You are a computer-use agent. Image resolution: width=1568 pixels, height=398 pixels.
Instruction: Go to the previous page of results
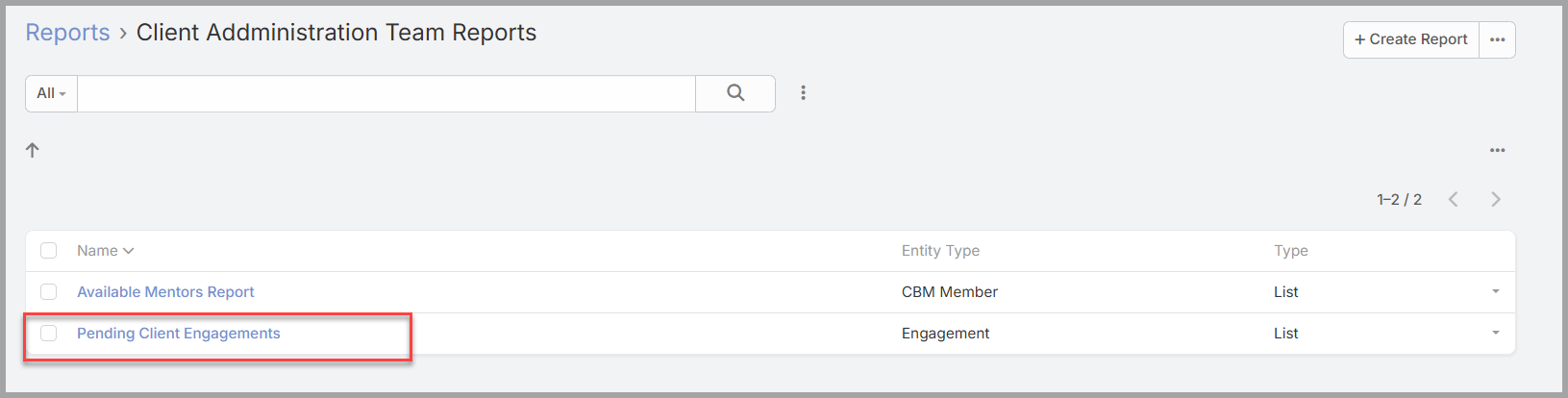[x=1454, y=199]
